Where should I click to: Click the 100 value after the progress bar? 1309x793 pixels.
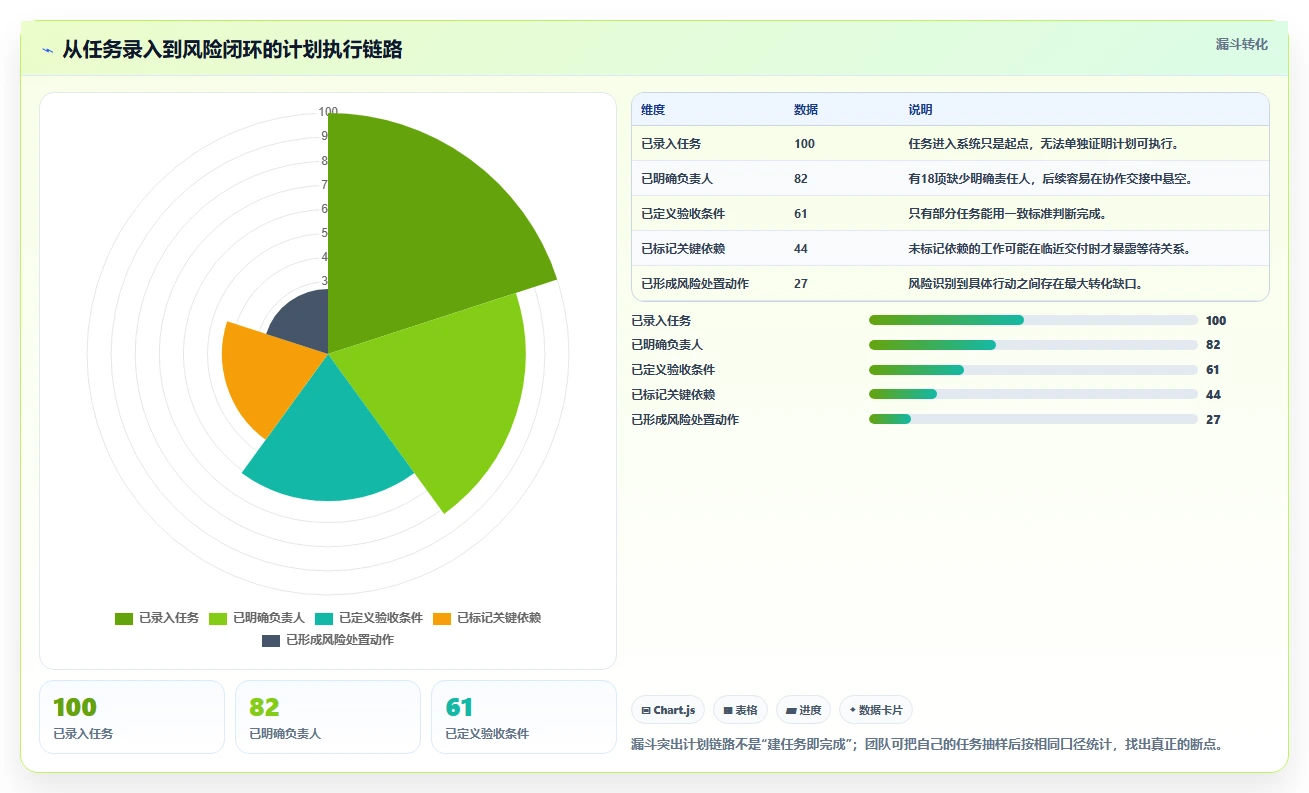[1216, 321]
